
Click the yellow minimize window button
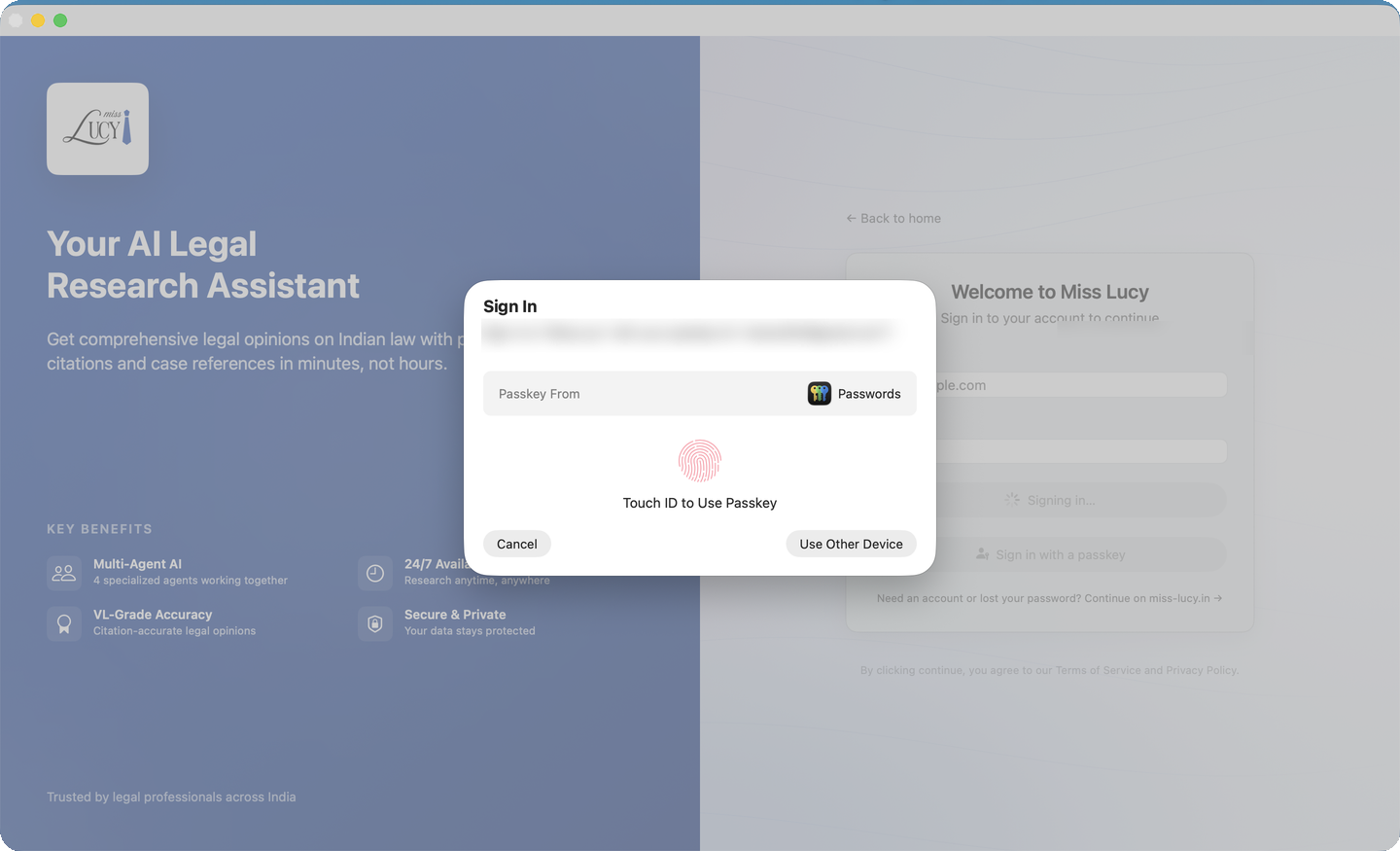pos(38,20)
